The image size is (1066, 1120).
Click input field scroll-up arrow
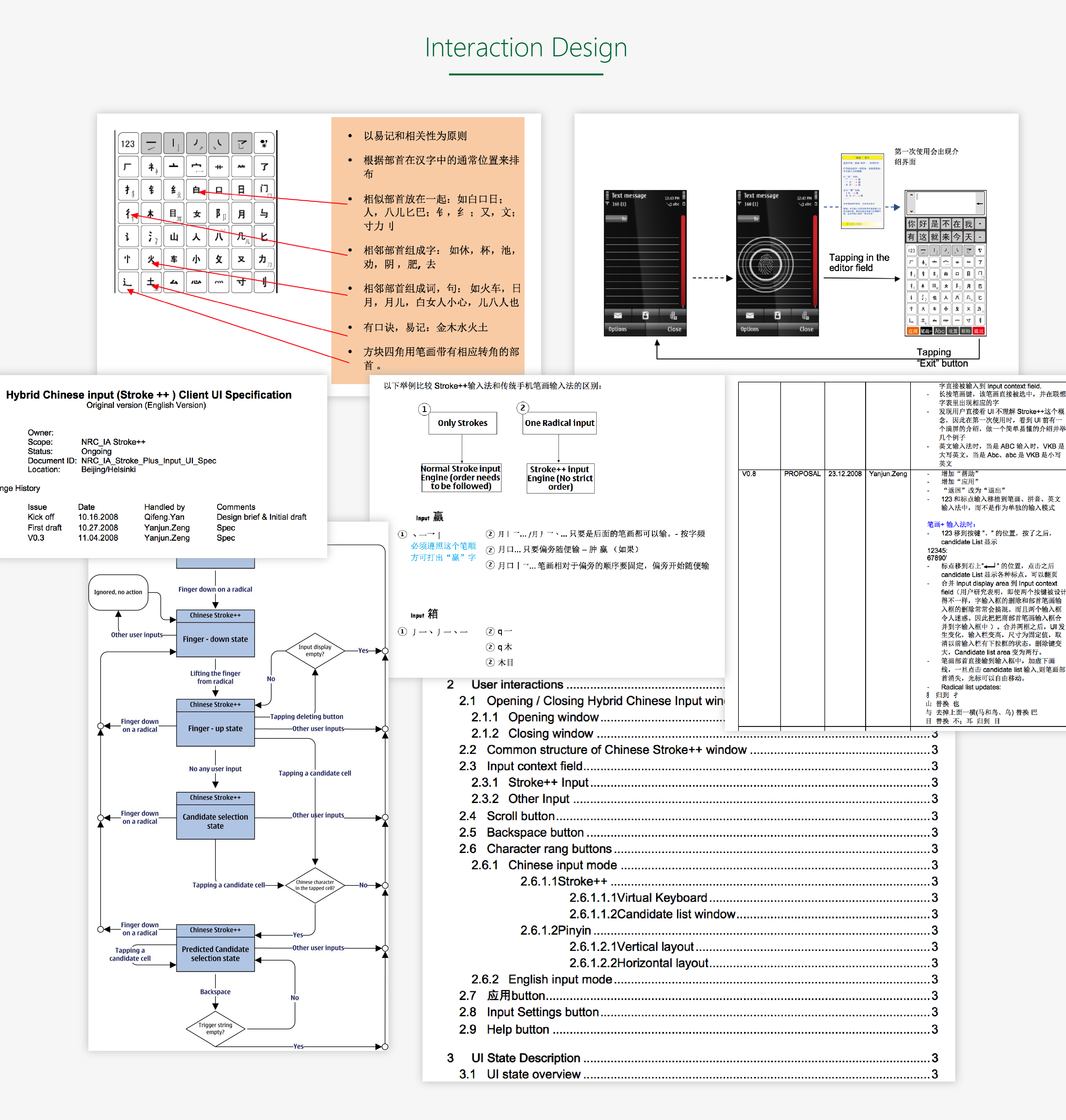(911, 195)
